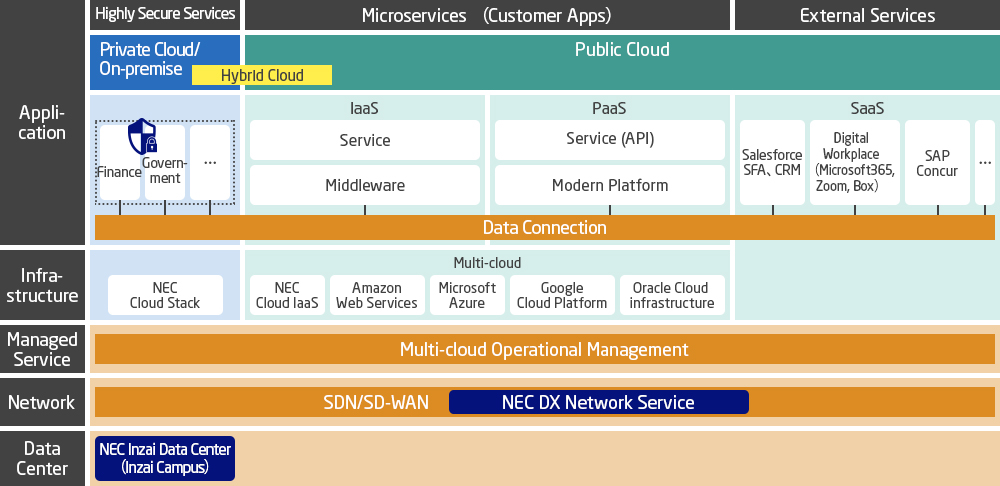Click the Amazon Web Services box
This screenshot has width=1000, height=486.
click(377, 295)
